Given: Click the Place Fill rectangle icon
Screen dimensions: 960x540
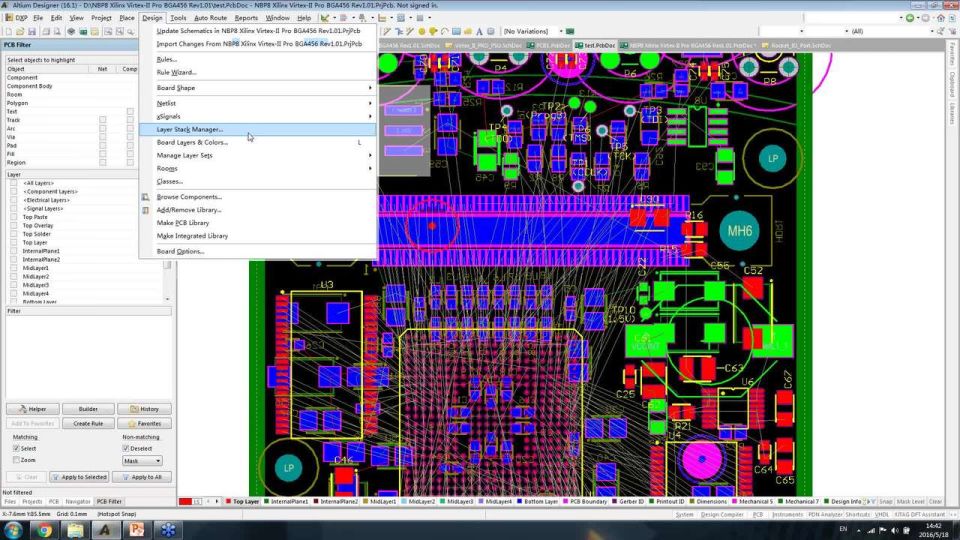Looking at the screenshot, I should 456,31.
